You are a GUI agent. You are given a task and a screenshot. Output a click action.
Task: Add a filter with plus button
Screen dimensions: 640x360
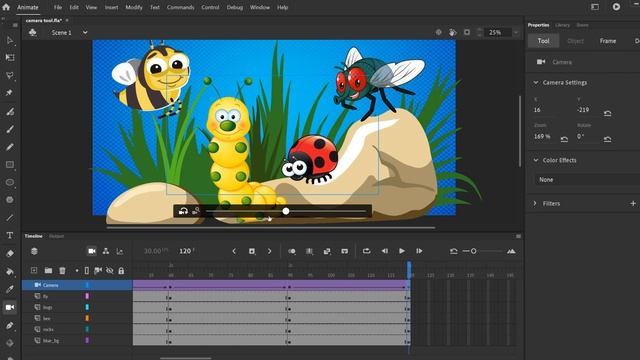tap(633, 203)
